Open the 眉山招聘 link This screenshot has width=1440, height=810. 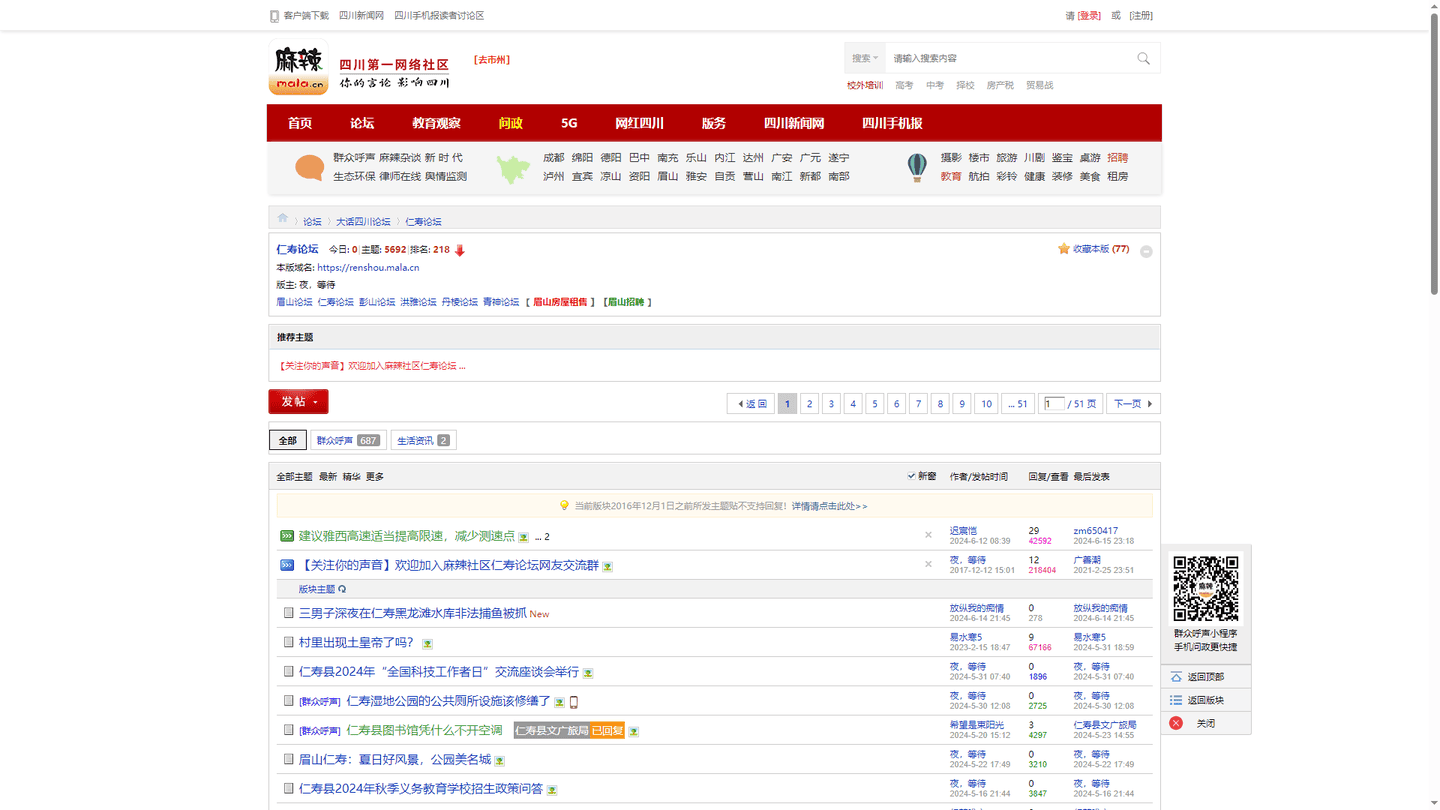coord(627,302)
